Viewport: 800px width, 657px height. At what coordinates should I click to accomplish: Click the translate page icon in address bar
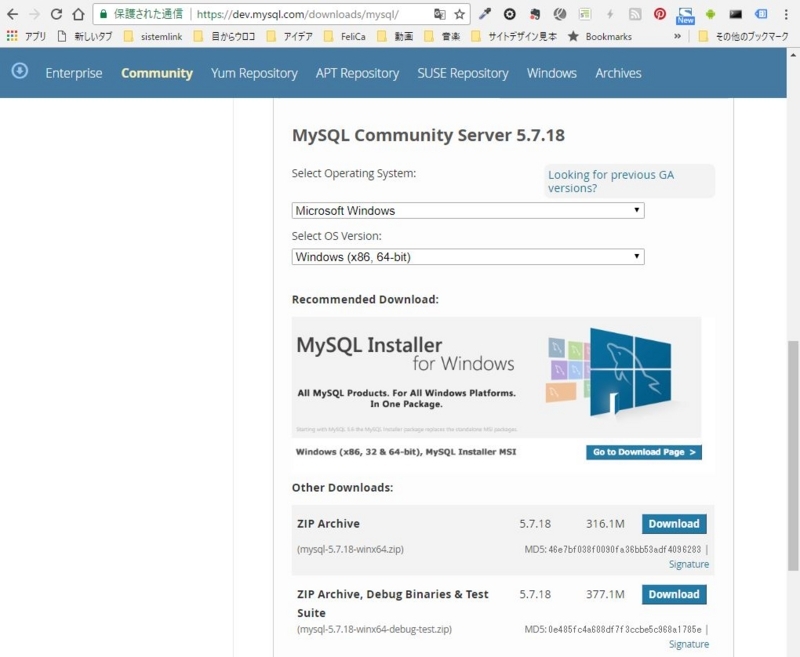(x=440, y=14)
